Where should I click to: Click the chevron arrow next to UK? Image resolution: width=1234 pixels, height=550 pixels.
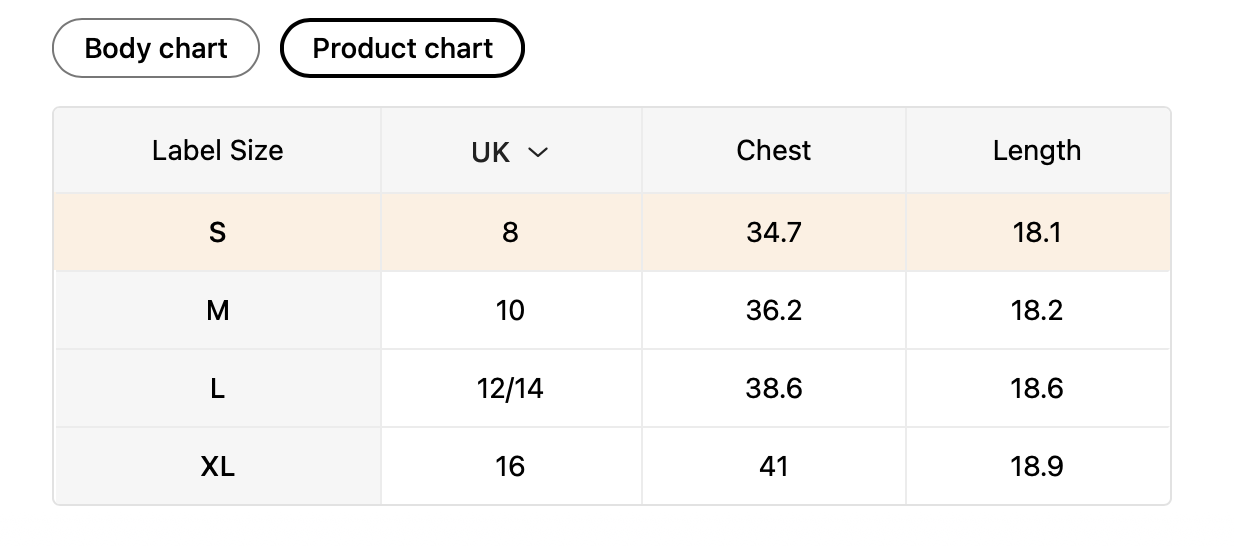538,152
